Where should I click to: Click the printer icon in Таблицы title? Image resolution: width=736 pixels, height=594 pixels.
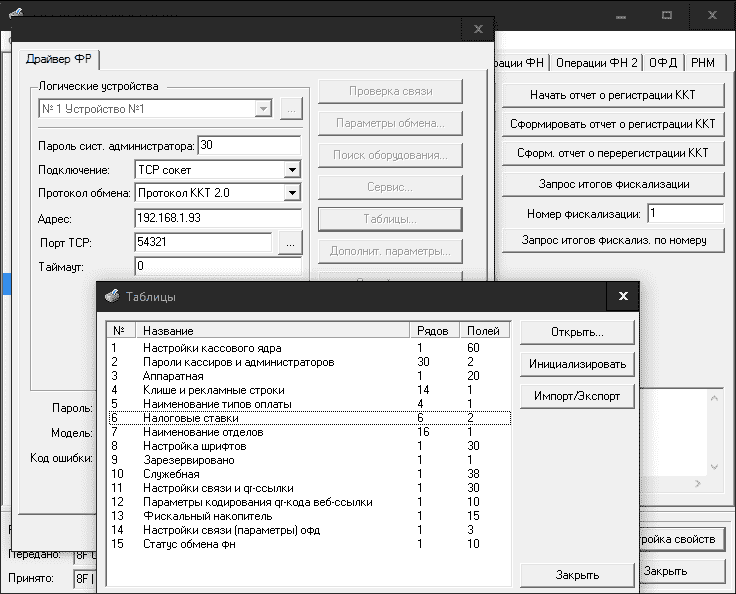point(112,296)
